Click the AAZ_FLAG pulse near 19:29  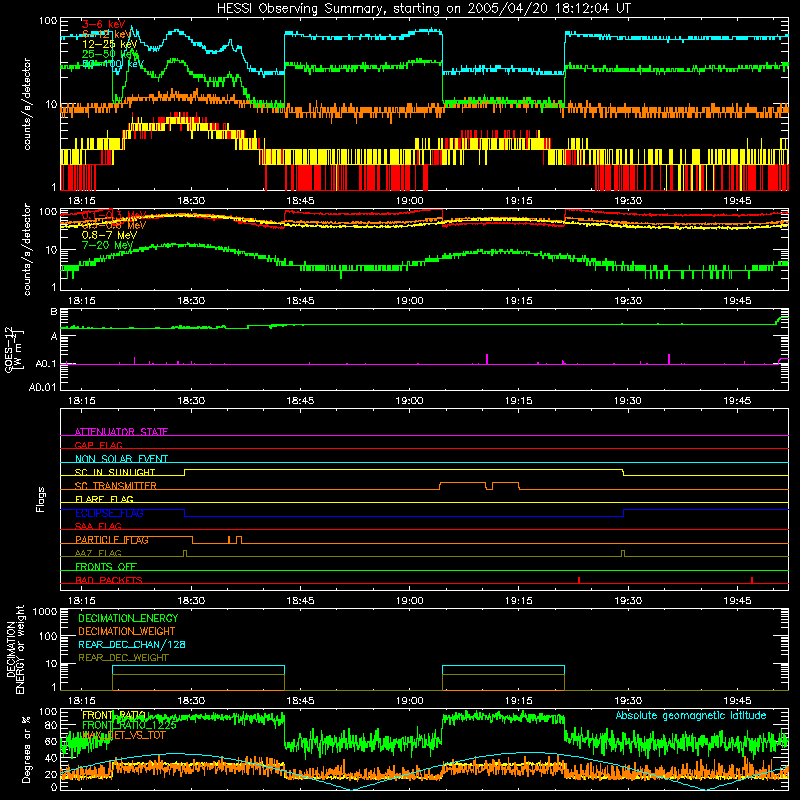(623, 554)
